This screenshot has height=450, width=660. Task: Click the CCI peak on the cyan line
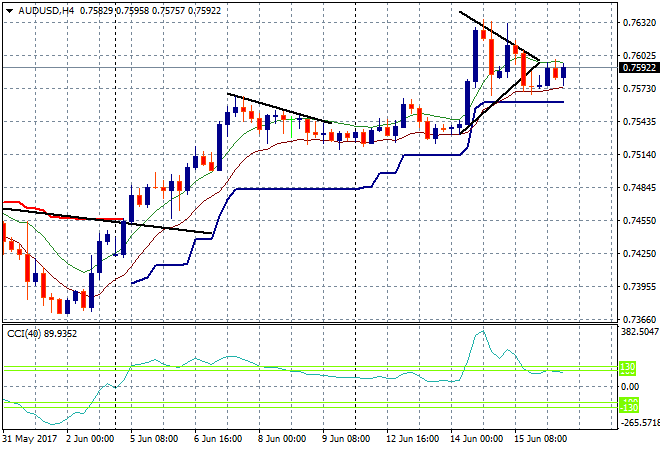click(483, 332)
